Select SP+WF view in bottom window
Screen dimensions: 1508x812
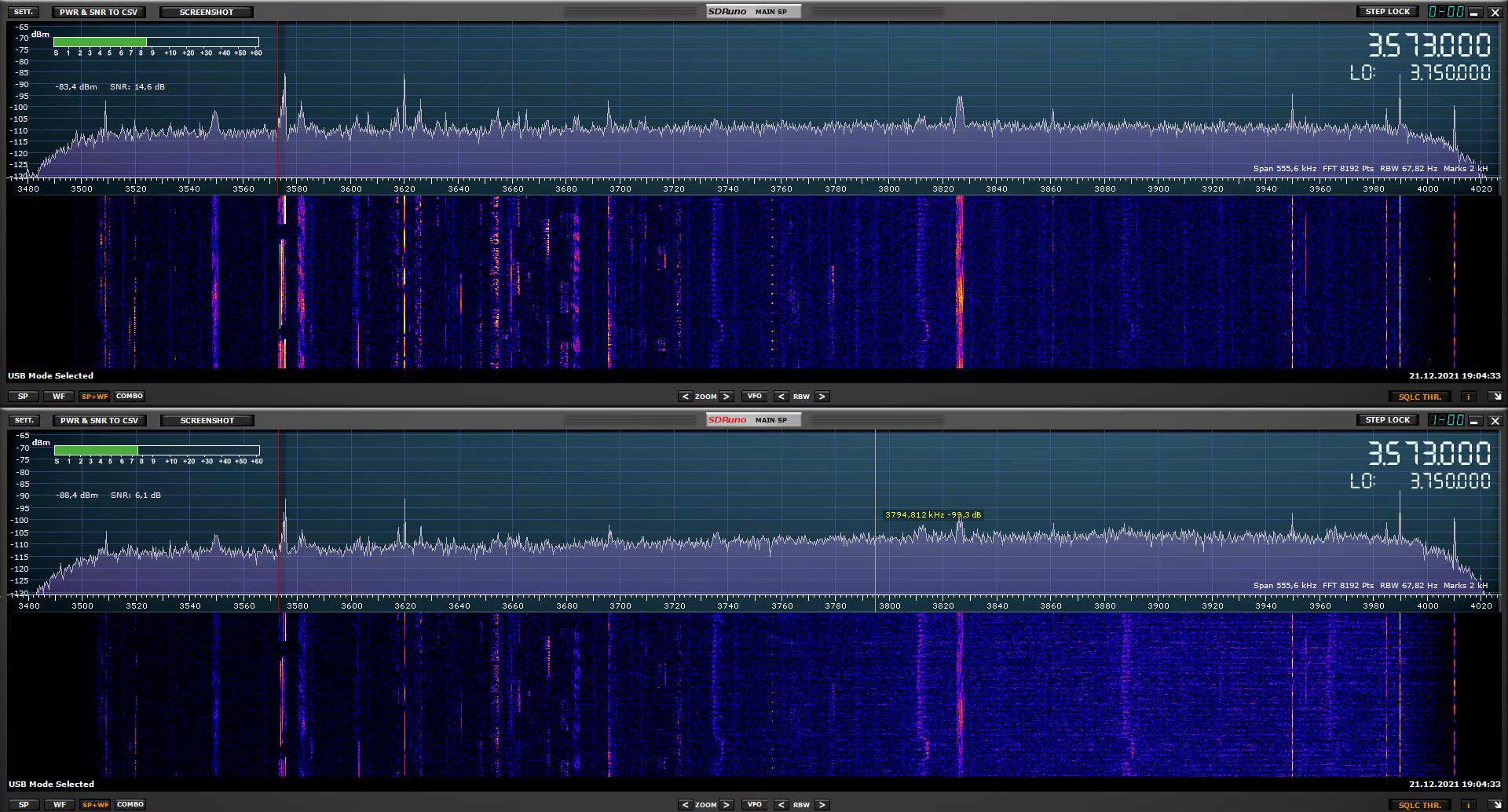click(x=96, y=805)
